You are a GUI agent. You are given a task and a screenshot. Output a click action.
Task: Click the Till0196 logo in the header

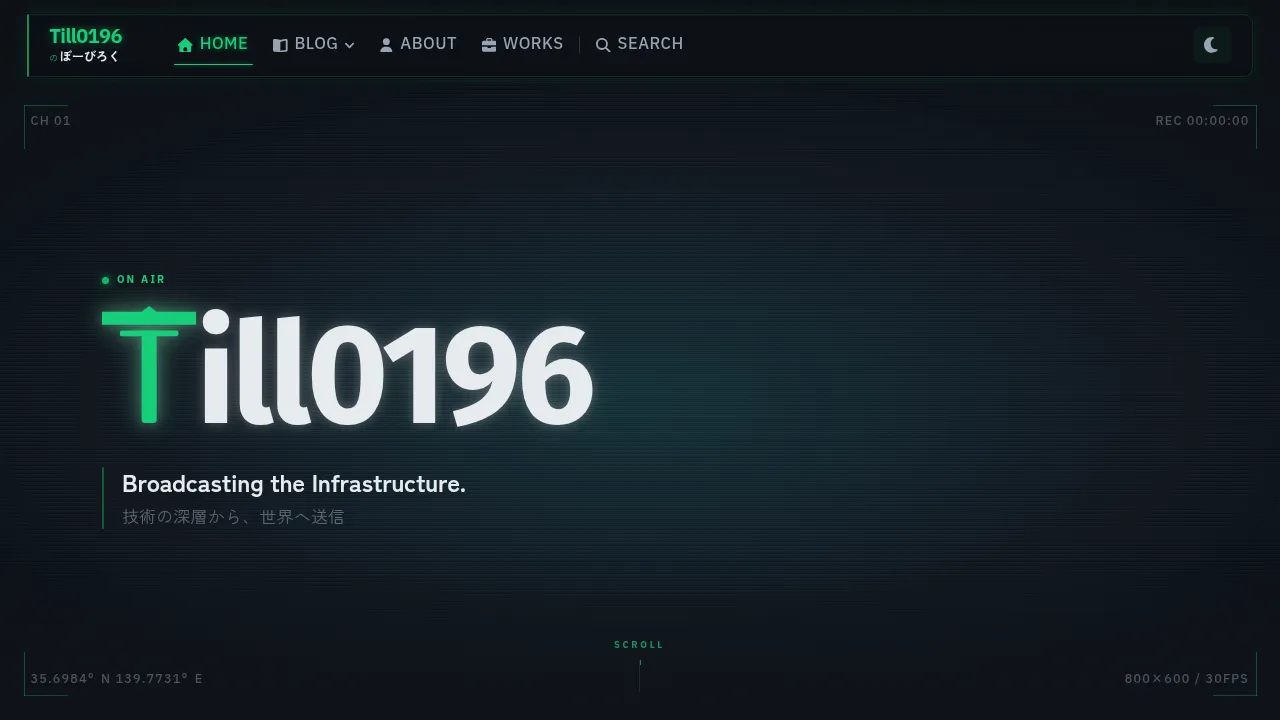click(86, 36)
